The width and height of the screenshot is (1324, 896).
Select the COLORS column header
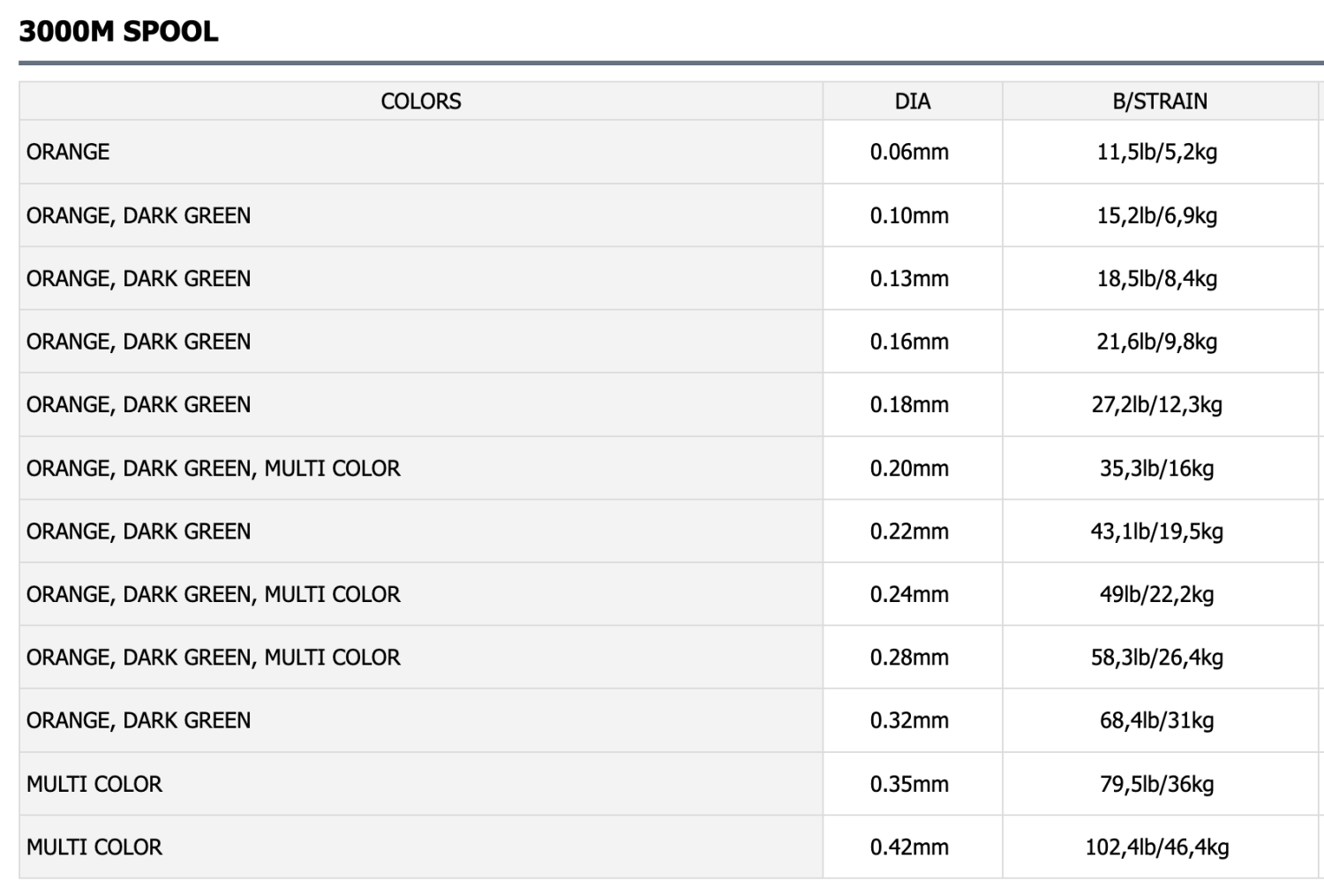point(420,102)
